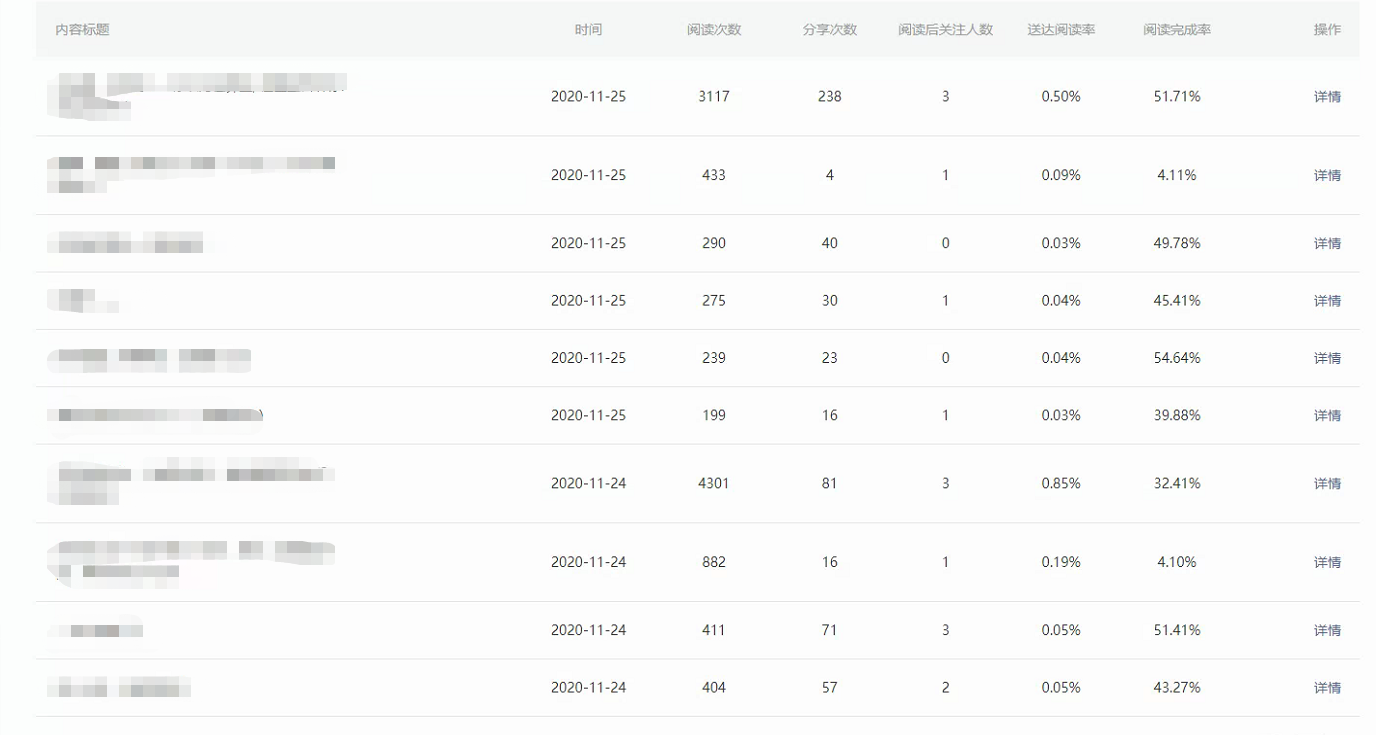
Task: Open 详情 for the 54.64% completion row
Action: (x=1326, y=358)
